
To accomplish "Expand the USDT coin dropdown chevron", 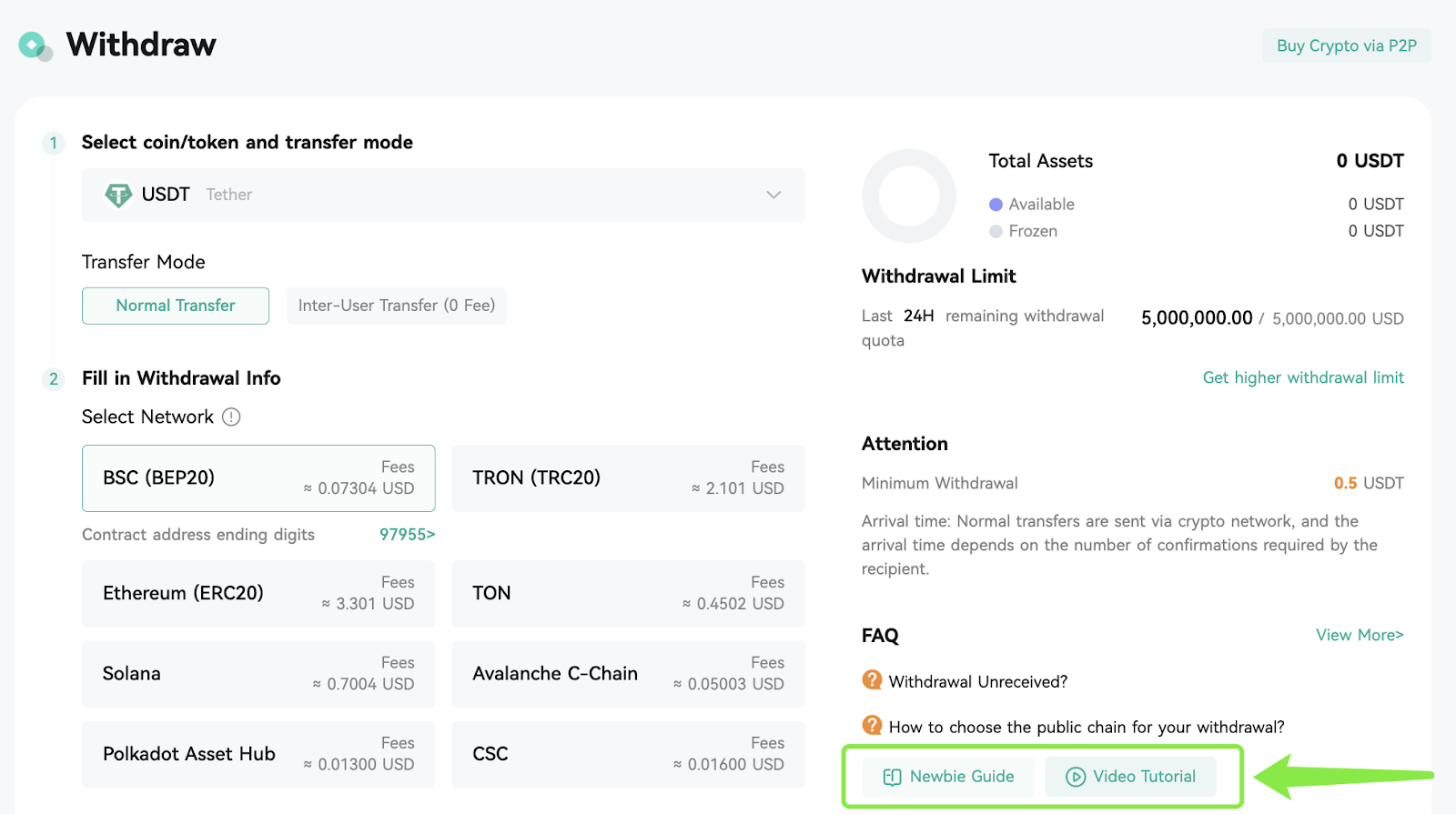I will click(773, 195).
